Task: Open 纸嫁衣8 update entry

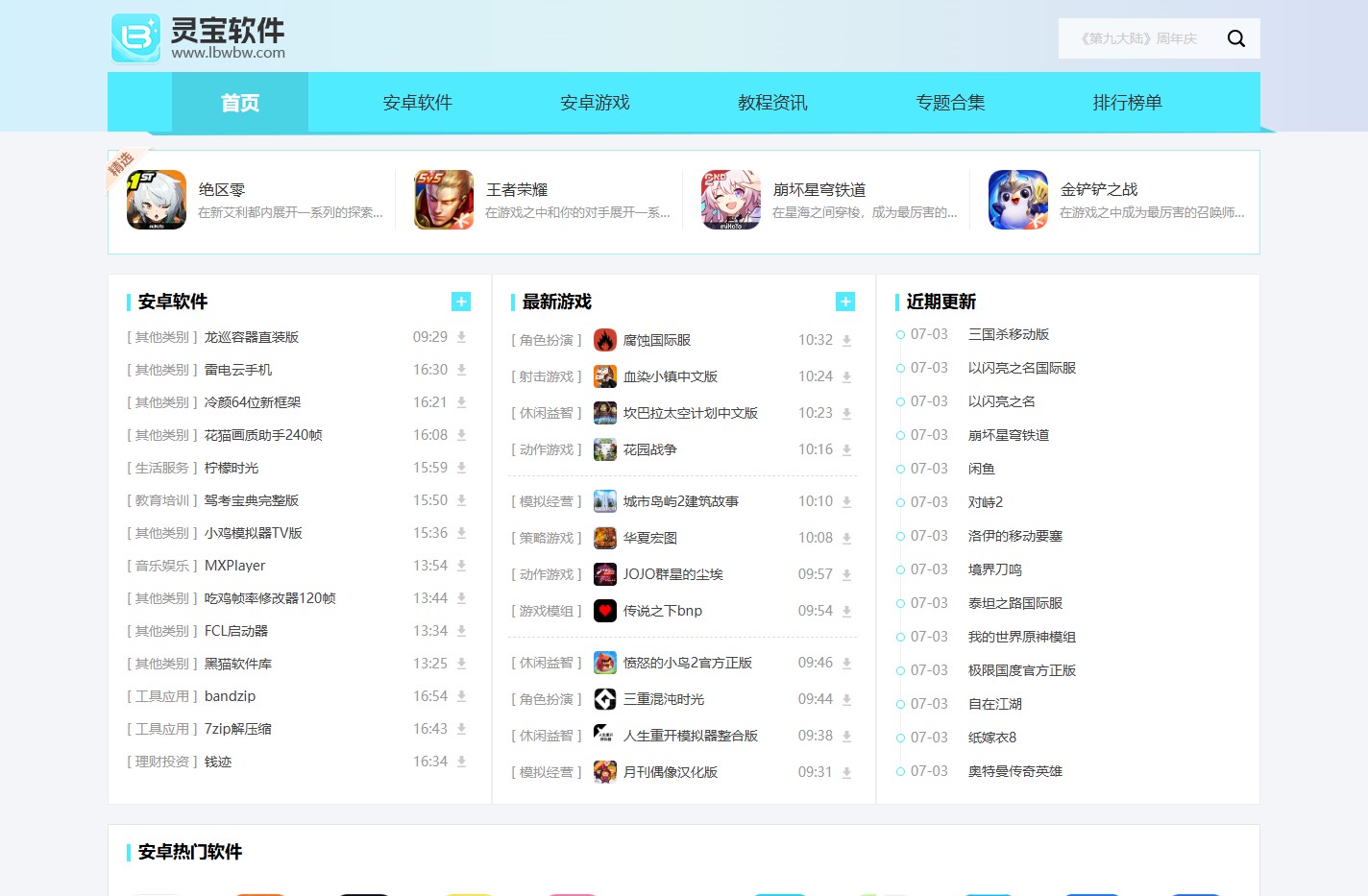Action: [992, 738]
